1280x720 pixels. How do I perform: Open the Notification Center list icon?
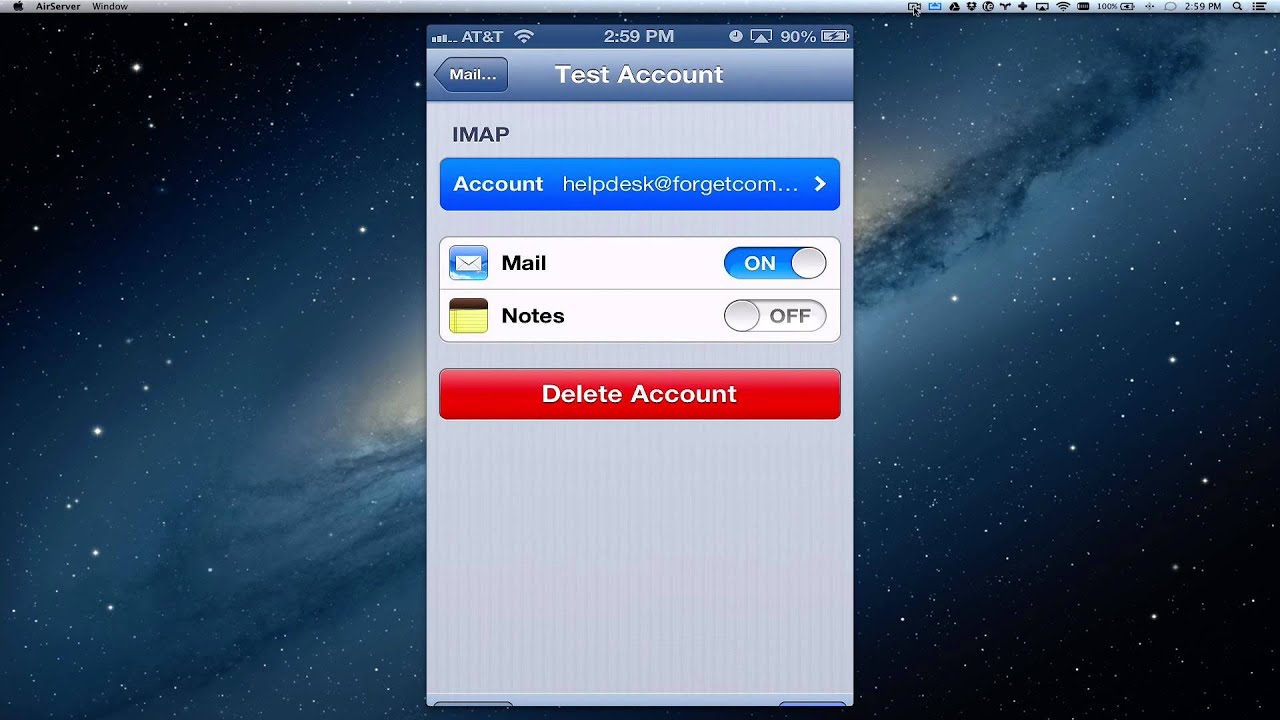click(1260, 6)
